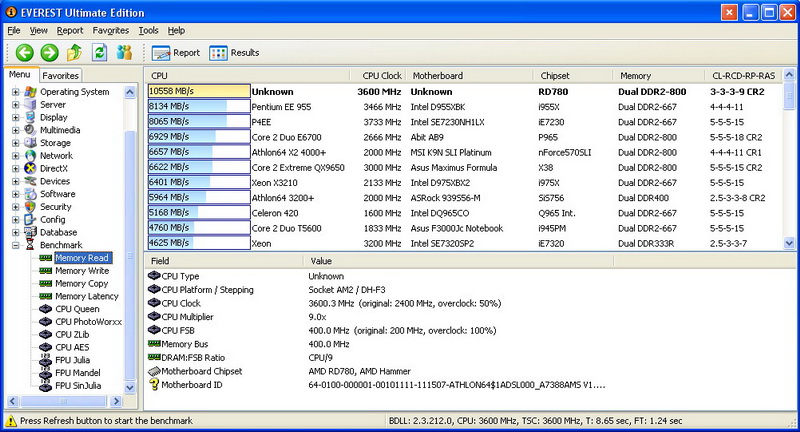Open the Report menu

click(x=70, y=31)
